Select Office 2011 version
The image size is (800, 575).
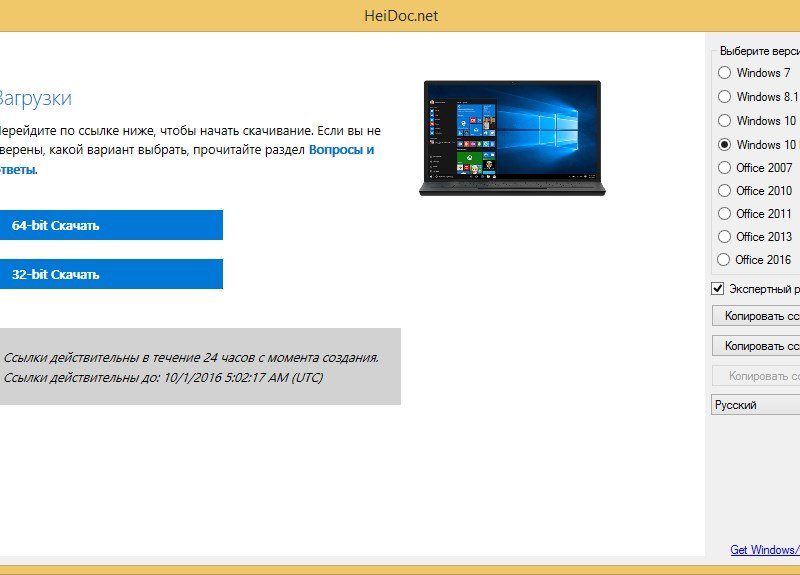point(724,213)
